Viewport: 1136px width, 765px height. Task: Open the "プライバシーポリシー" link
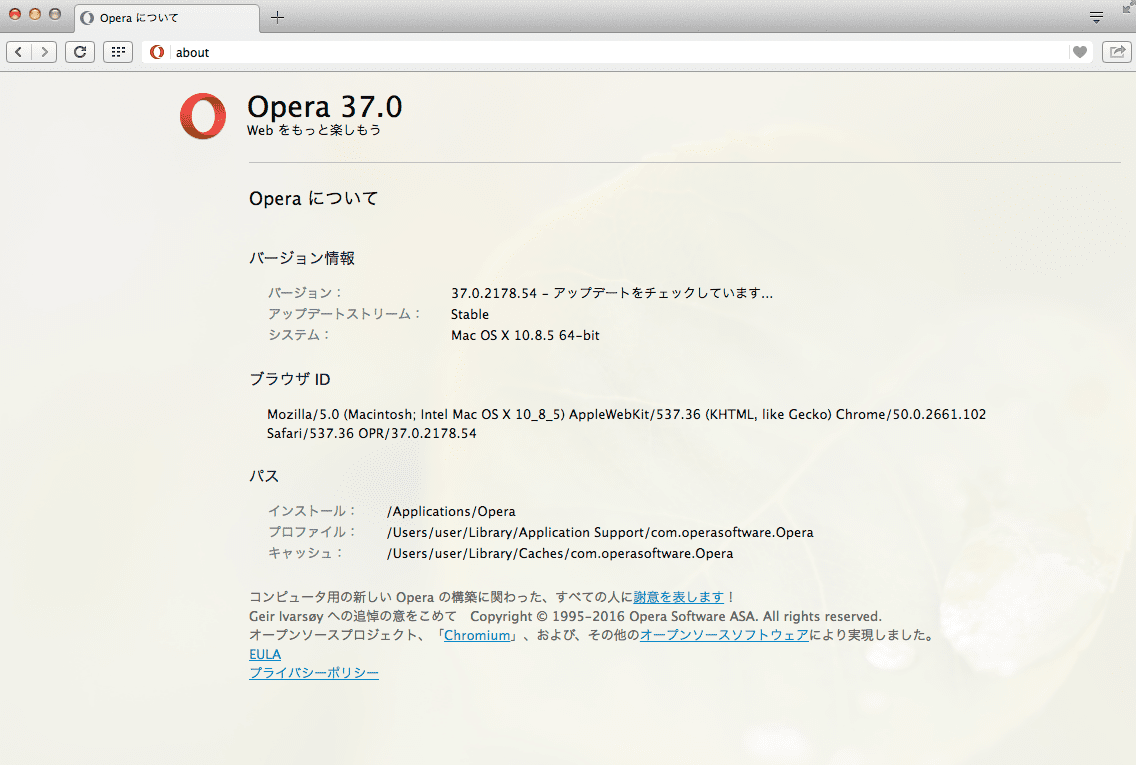click(314, 673)
